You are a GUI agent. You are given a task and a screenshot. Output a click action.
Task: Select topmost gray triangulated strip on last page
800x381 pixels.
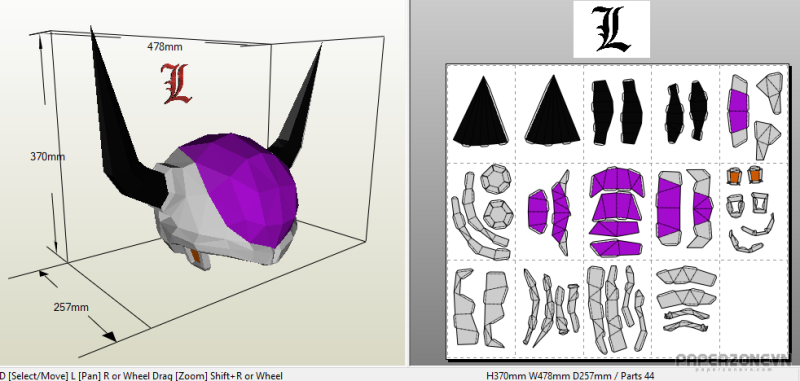coord(686,276)
